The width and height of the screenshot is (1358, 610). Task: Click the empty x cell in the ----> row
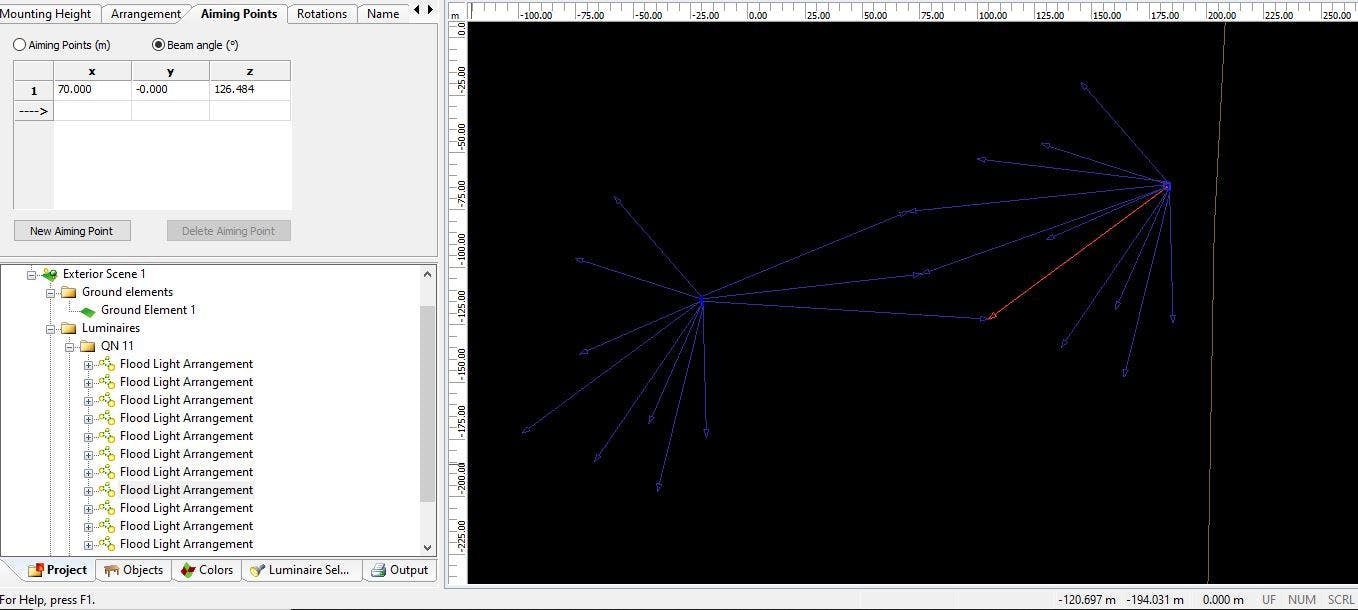[x=92, y=111]
